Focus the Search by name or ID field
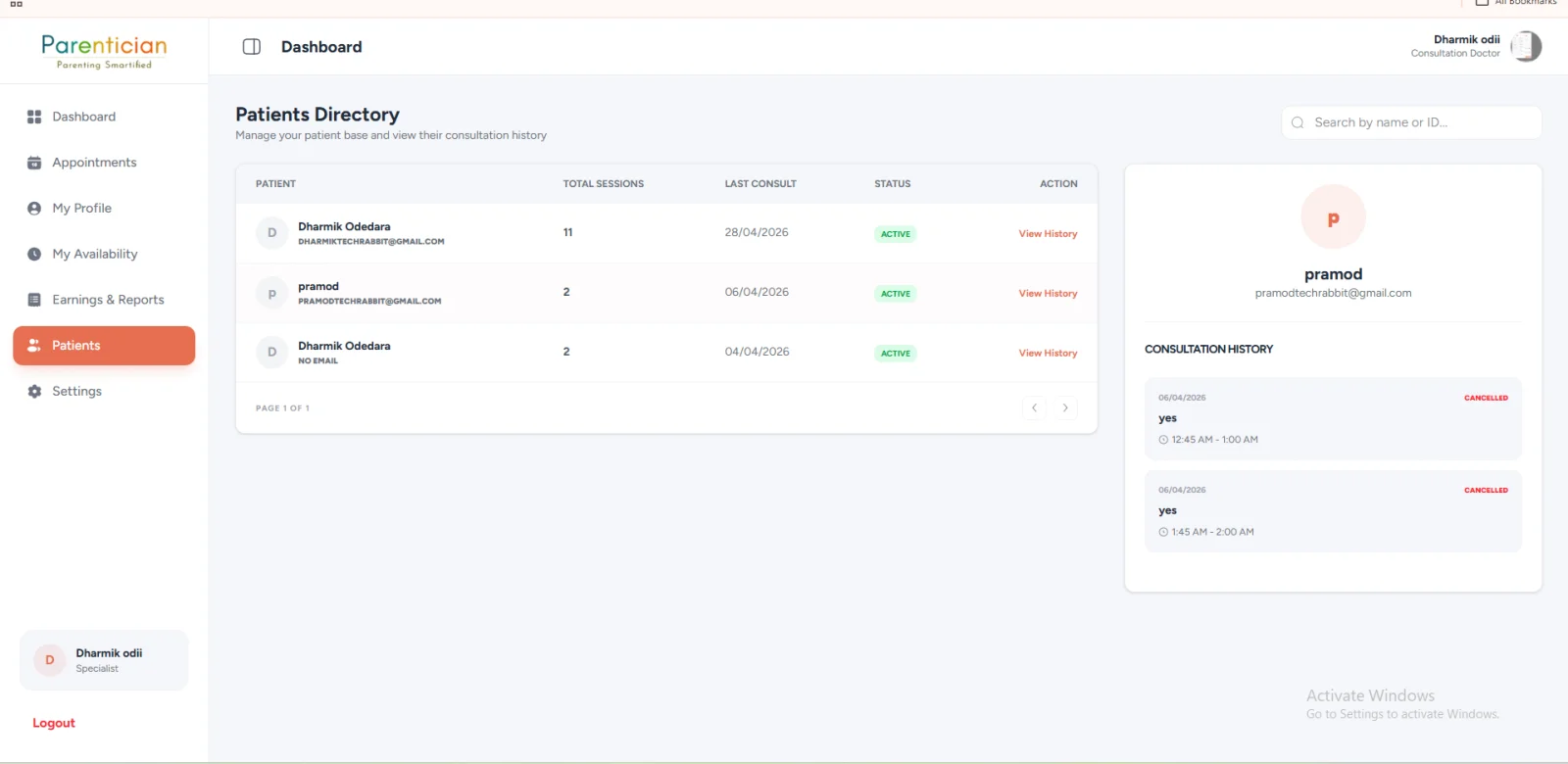Image resolution: width=1568 pixels, height=764 pixels. (x=1411, y=122)
